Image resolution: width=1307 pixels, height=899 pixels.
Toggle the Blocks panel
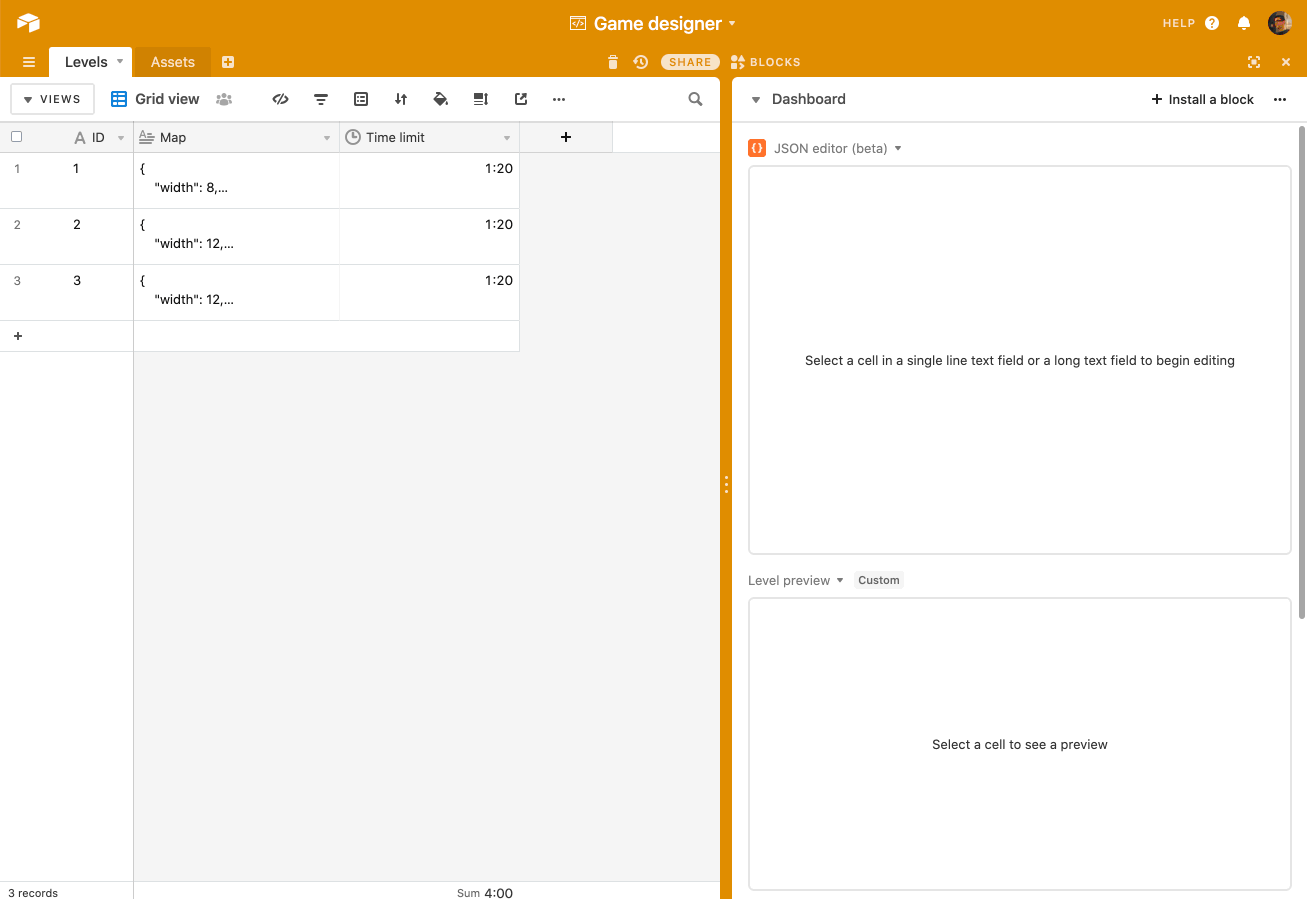[x=766, y=62]
